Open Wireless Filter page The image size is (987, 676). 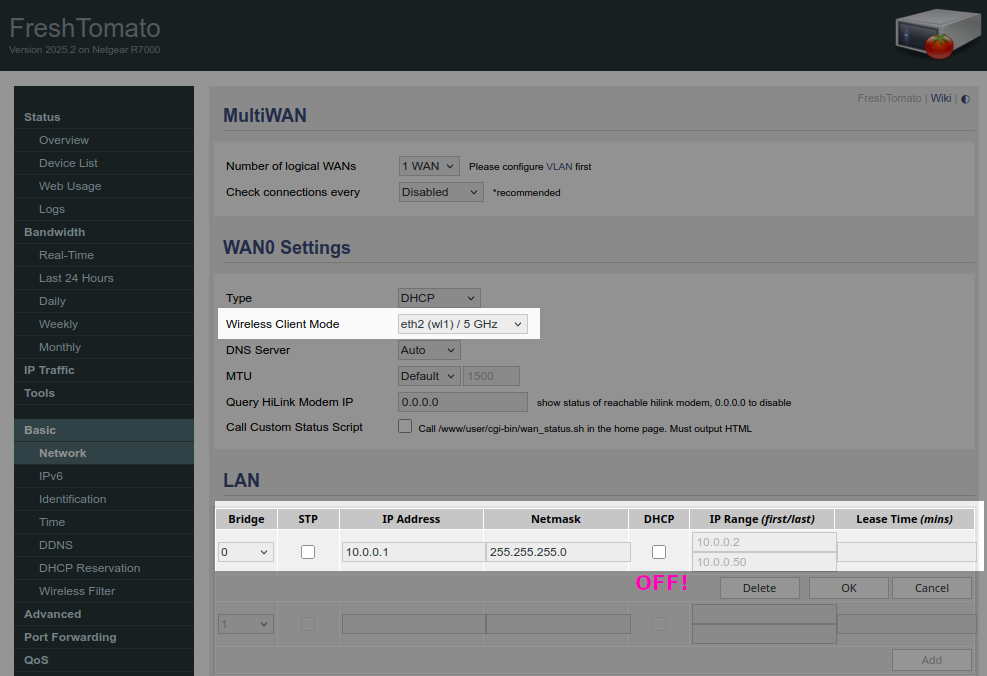[x=77, y=591]
